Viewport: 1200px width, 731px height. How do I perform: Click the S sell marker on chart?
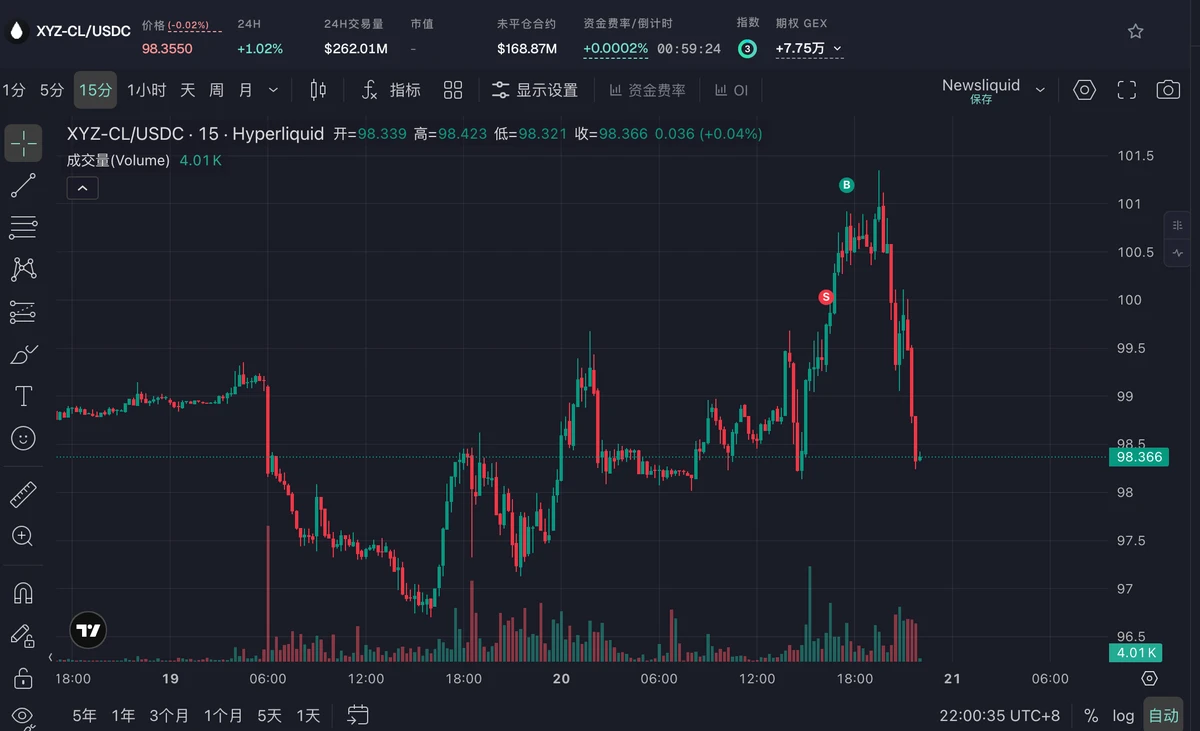pyautogui.click(x=826, y=297)
